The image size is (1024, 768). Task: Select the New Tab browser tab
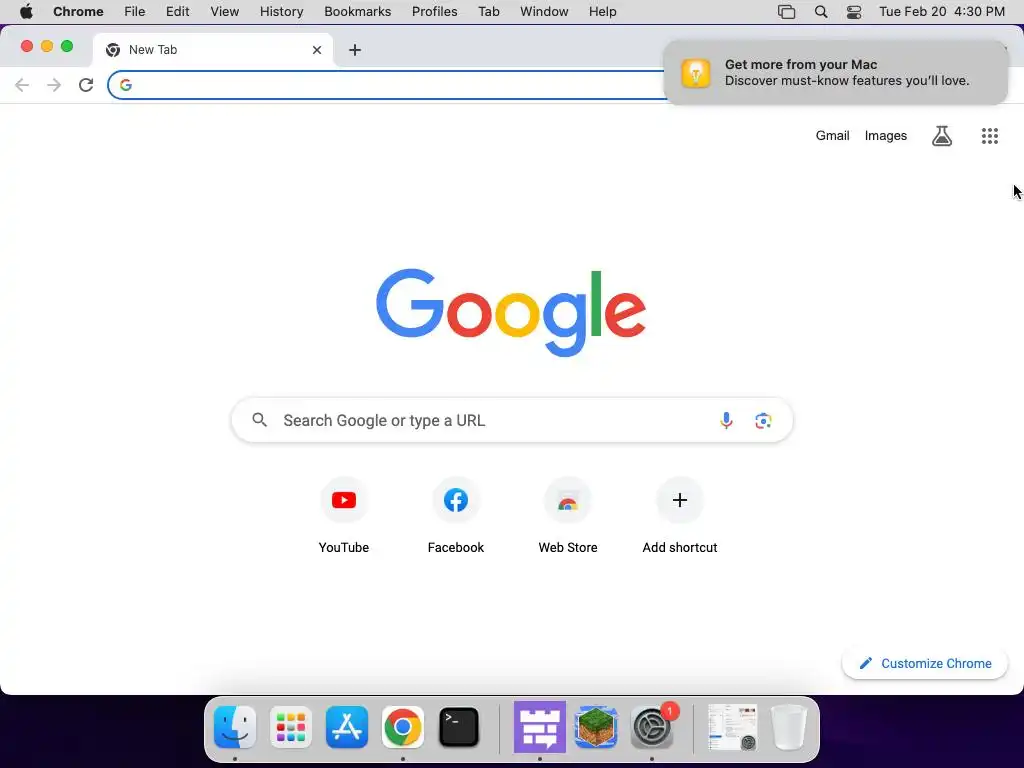(x=212, y=50)
